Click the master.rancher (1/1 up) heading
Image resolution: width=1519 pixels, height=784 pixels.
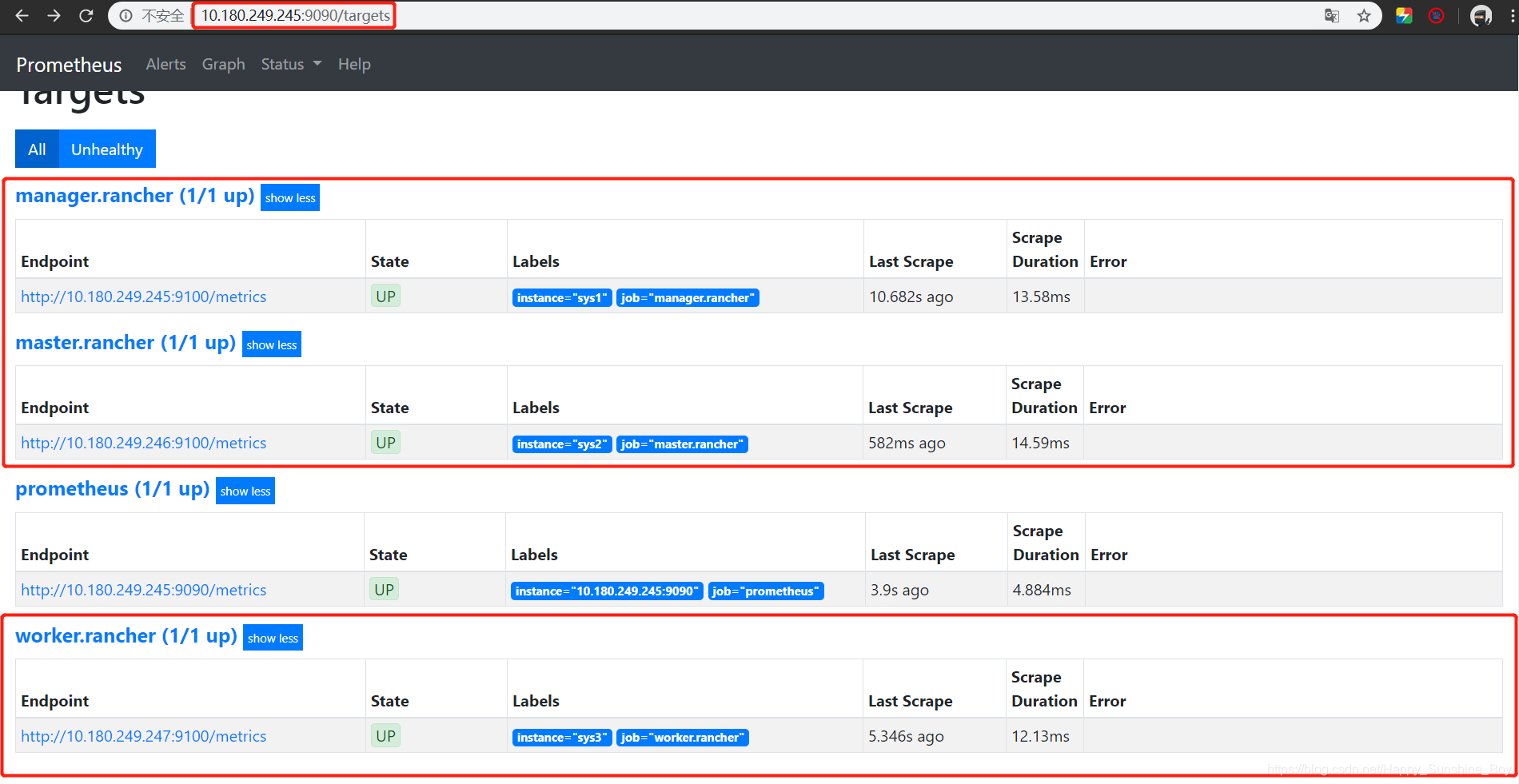[126, 343]
